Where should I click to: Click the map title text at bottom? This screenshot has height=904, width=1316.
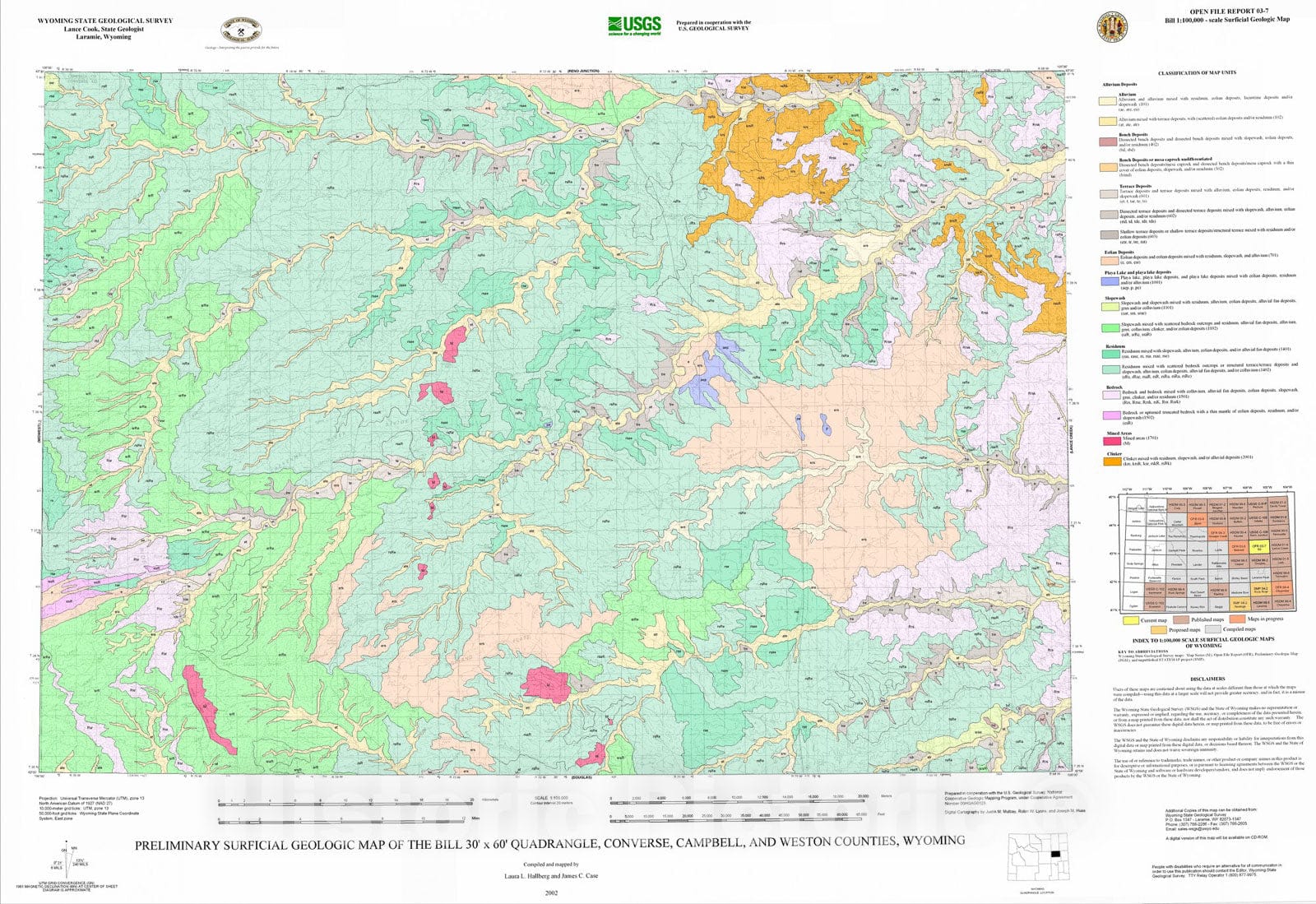coord(549,842)
